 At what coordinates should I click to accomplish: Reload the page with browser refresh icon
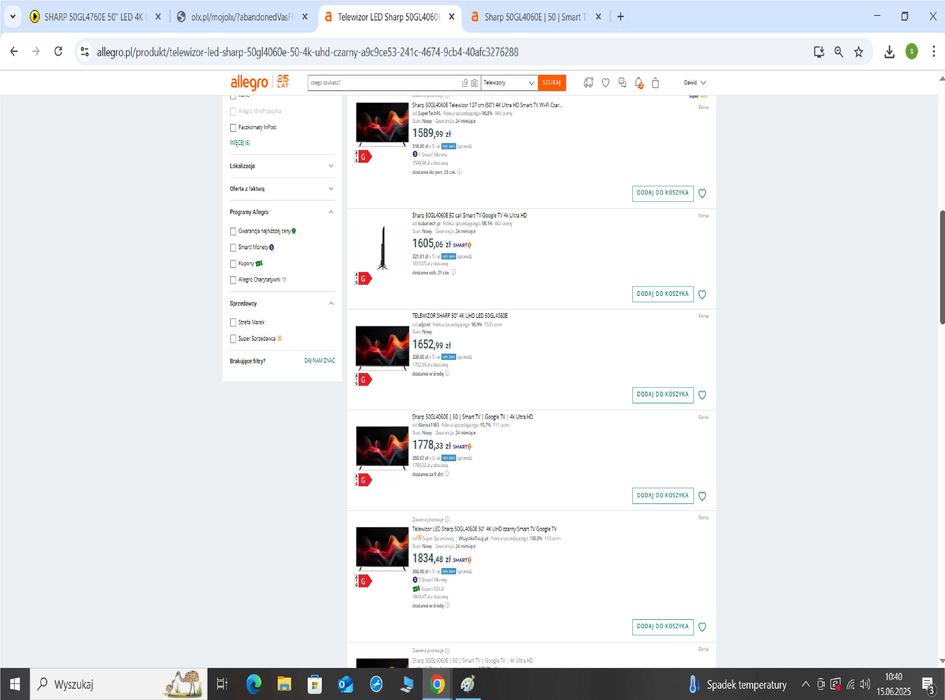(58, 52)
